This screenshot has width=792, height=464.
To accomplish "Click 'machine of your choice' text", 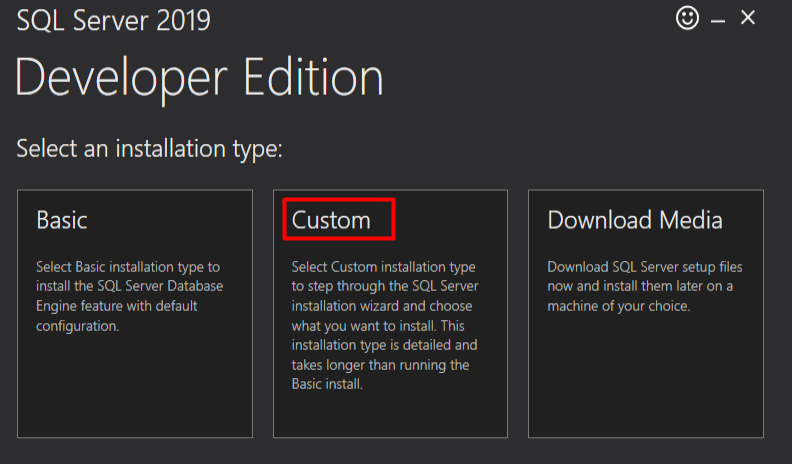I will [x=618, y=306].
